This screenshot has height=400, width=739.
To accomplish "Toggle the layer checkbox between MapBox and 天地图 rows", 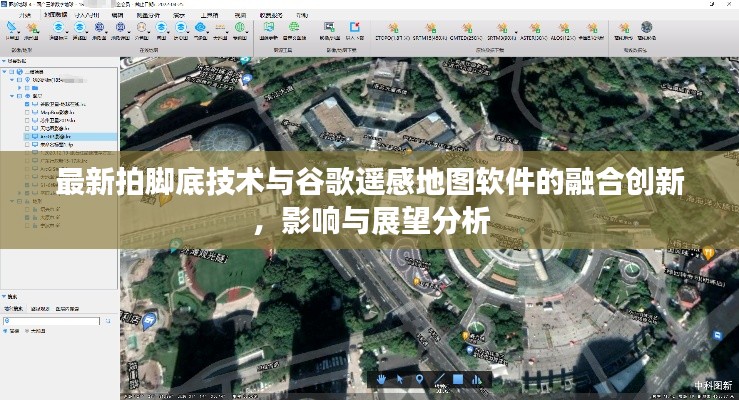I will pos(27,120).
